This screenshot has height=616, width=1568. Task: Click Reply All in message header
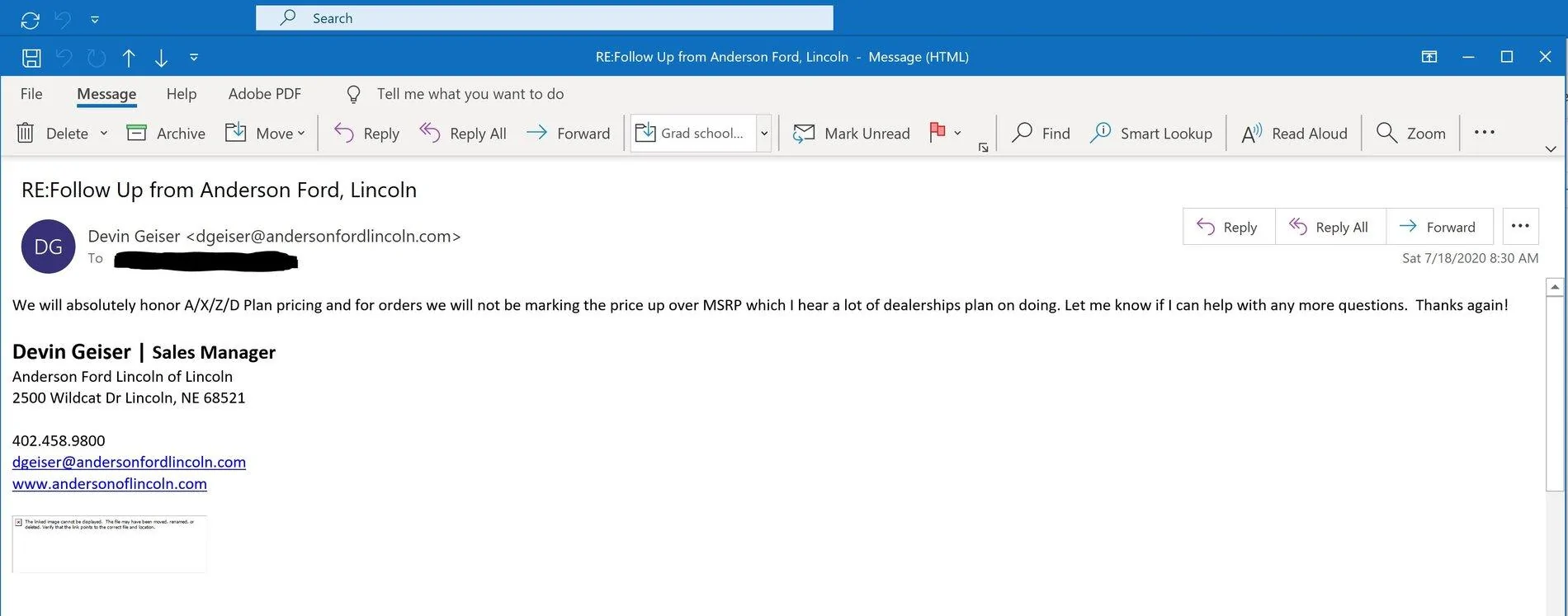point(1330,227)
